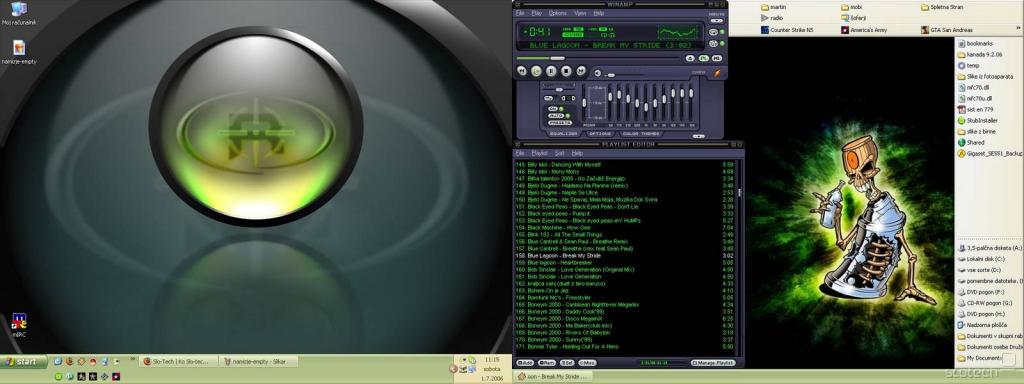Click the Winamp elapsed time display
Image resolution: width=1024 pixels, height=384 pixels.
click(x=539, y=31)
